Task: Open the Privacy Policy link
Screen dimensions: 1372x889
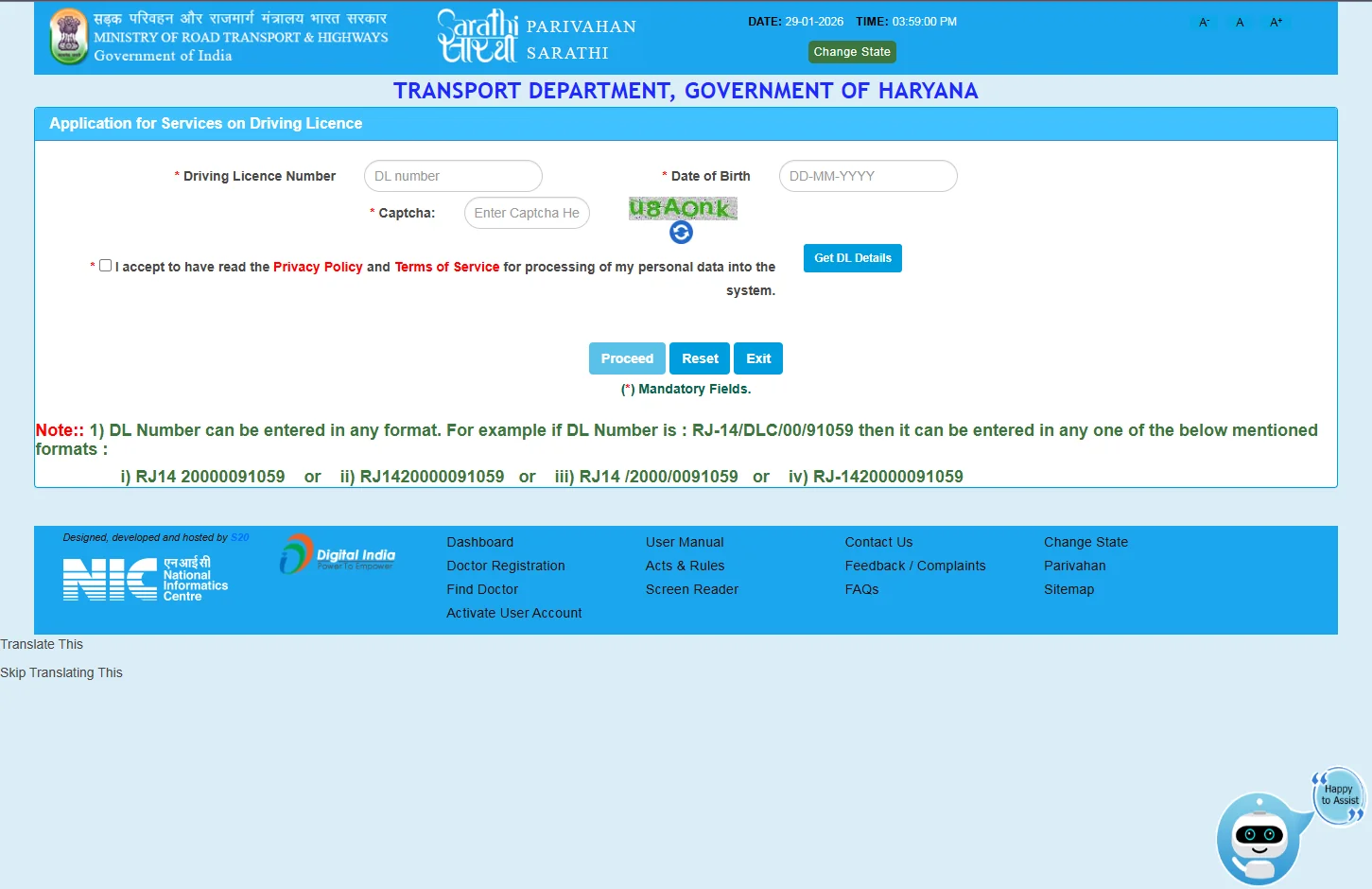Action: 318,267
